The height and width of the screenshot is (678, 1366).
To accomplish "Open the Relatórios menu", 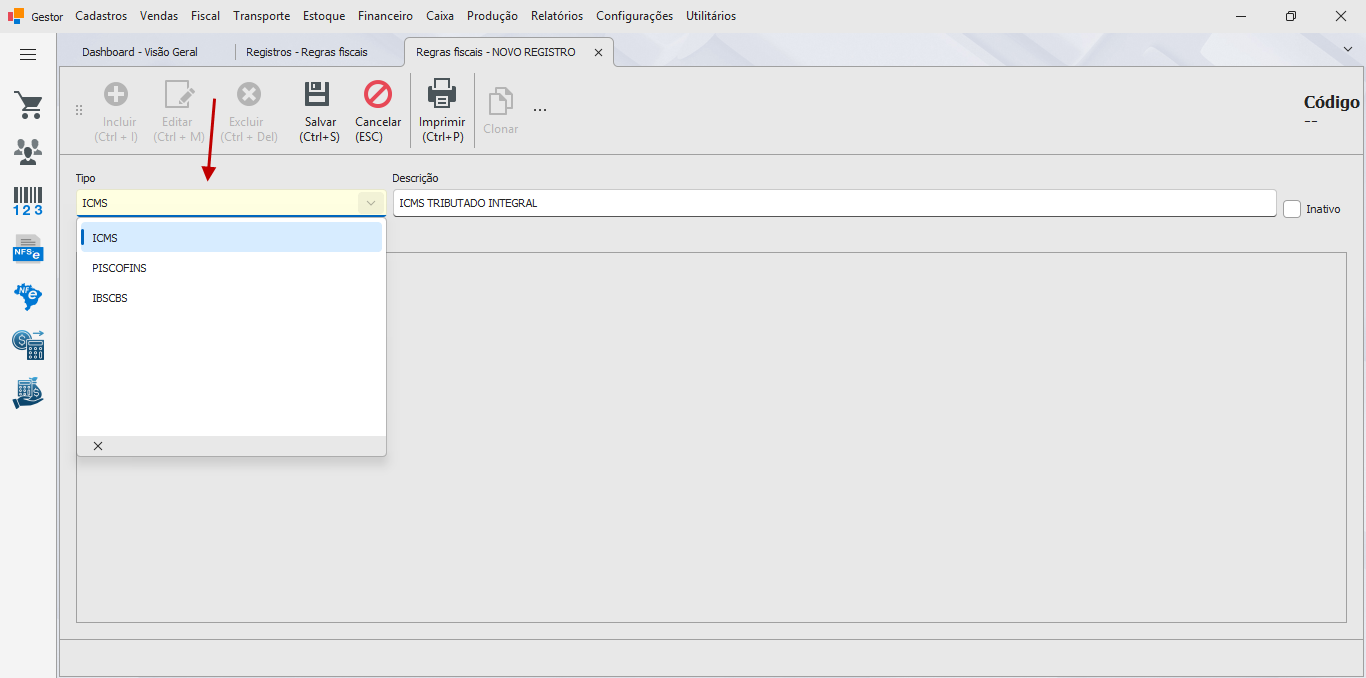I will 557,16.
